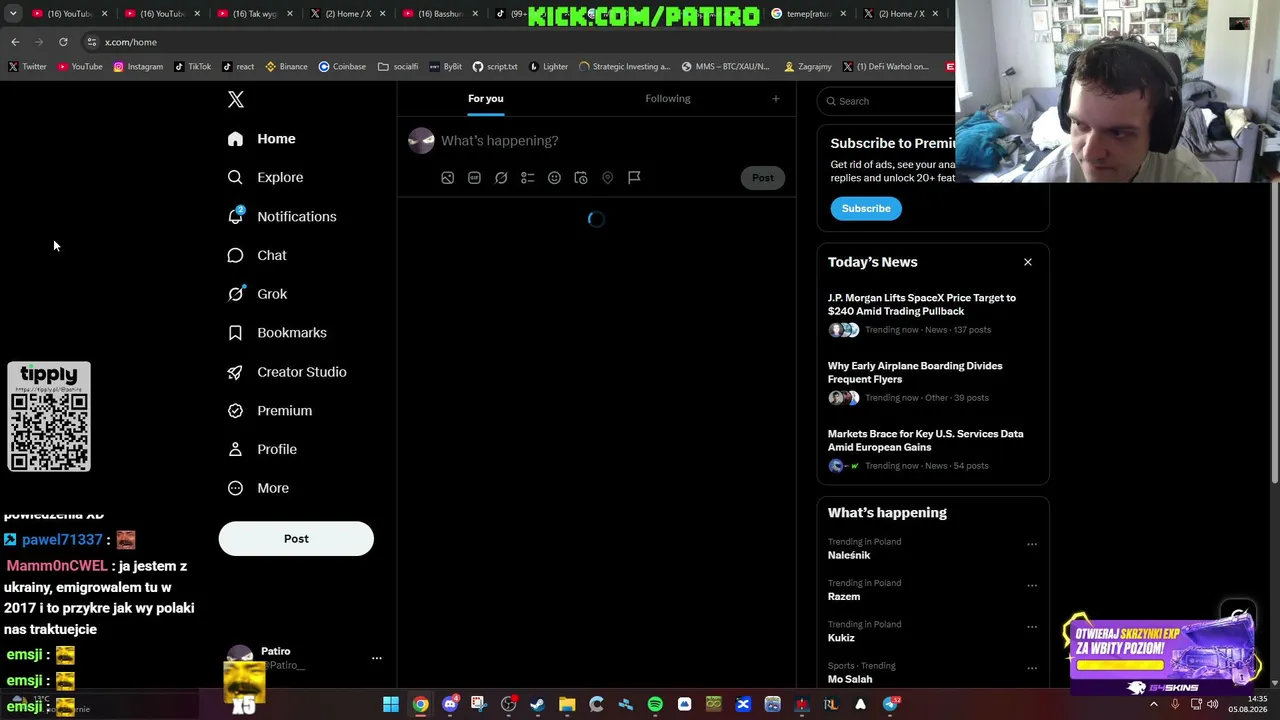Click the profile avatar in the composer
Viewport: 1280px width, 720px height.
[x=421, y=141]
